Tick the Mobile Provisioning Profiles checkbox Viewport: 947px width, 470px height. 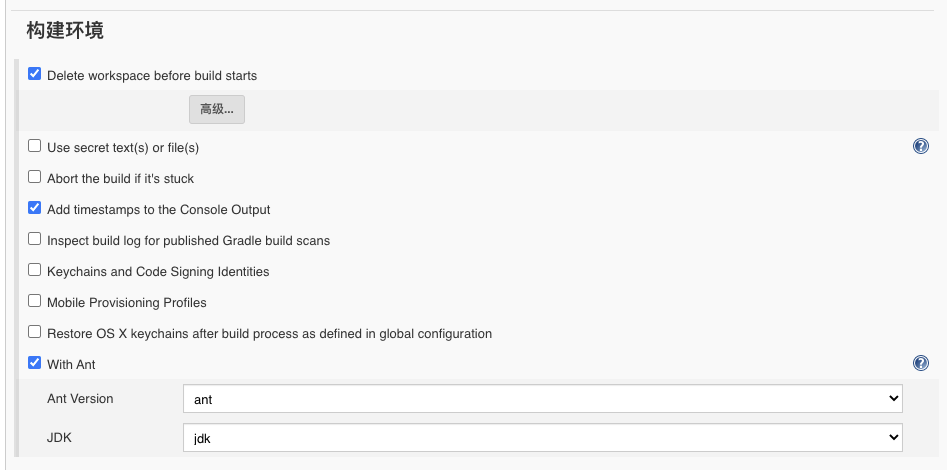tap(34, 300)
